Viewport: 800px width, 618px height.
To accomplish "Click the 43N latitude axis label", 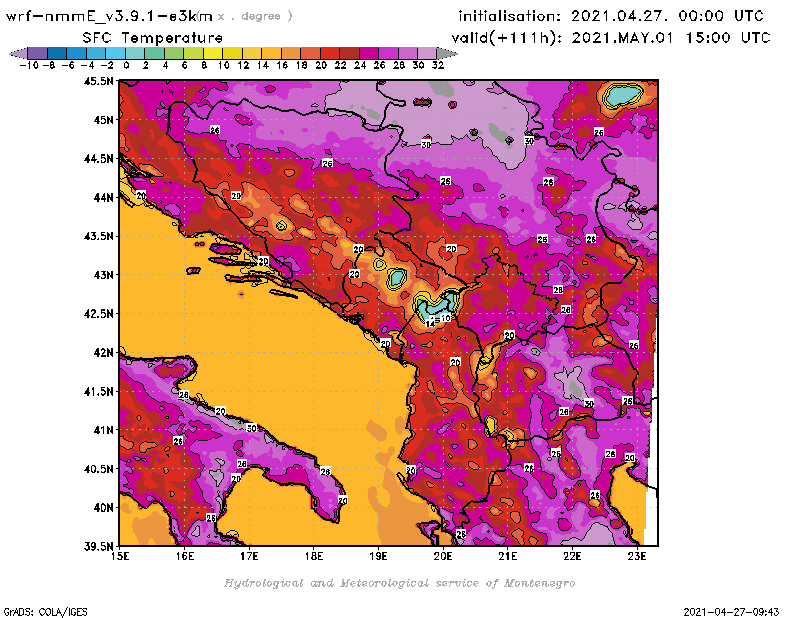I will (103, 275).
